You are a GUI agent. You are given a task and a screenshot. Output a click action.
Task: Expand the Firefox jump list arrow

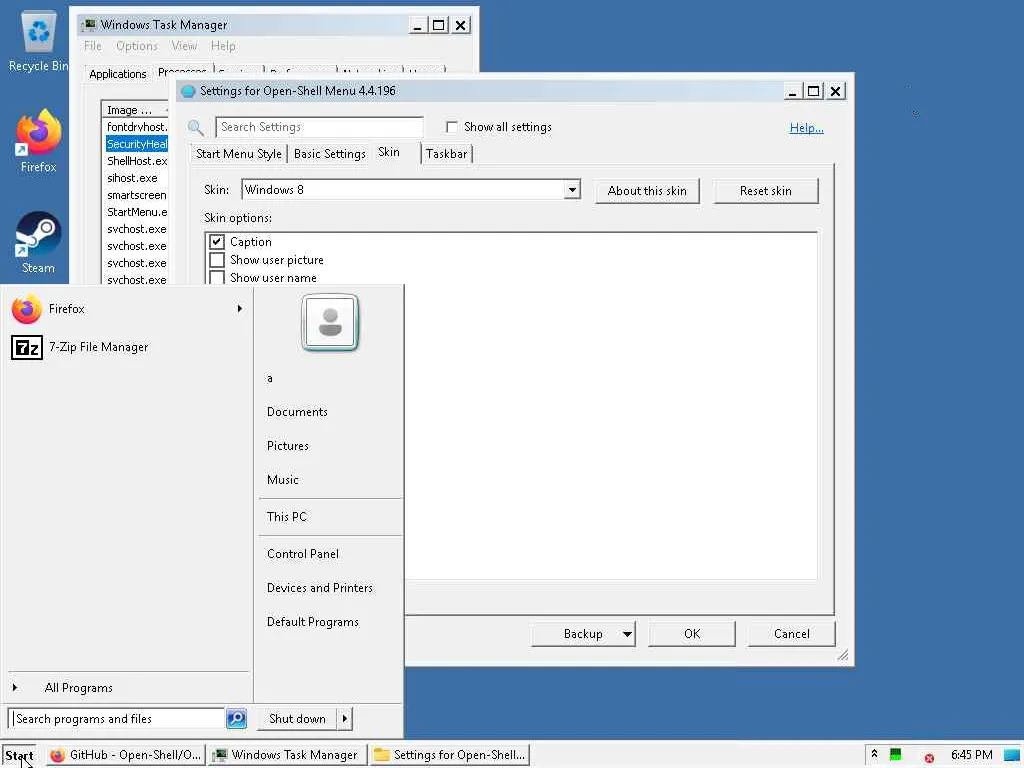(240, 309)
